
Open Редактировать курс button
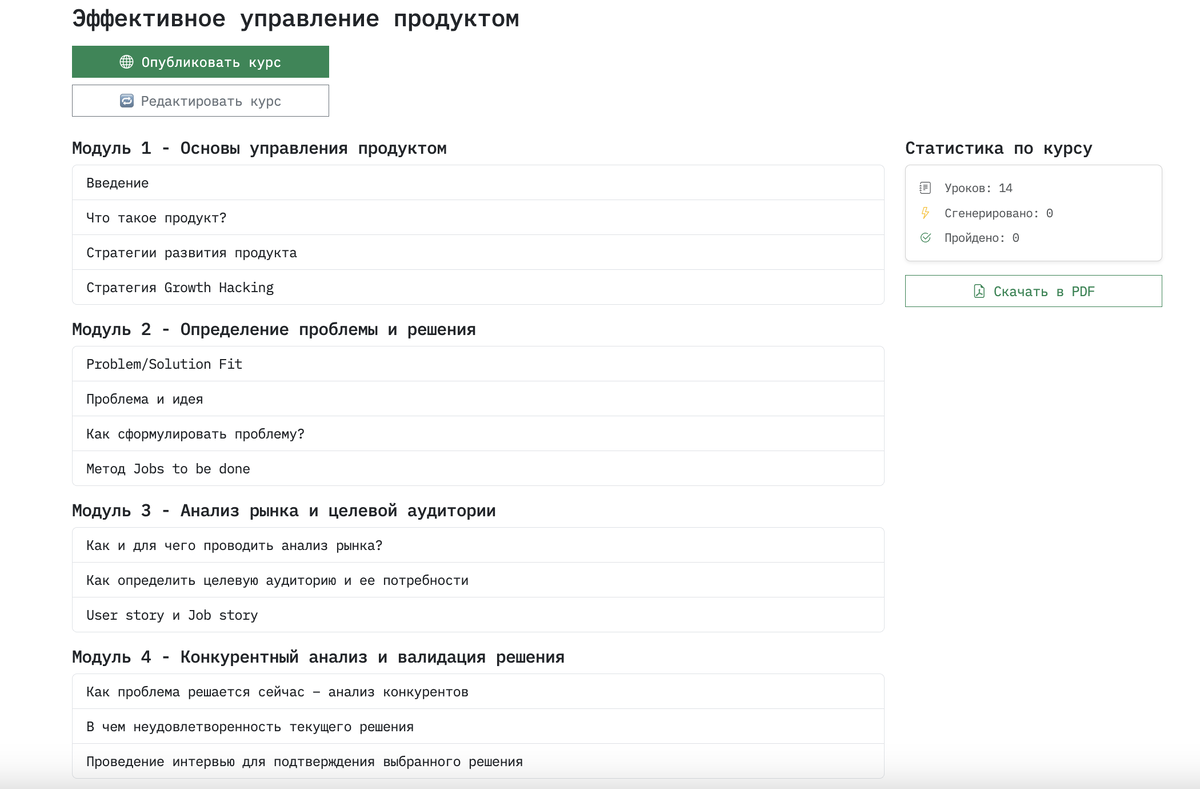pyautogui.click(x=200, y=101)
